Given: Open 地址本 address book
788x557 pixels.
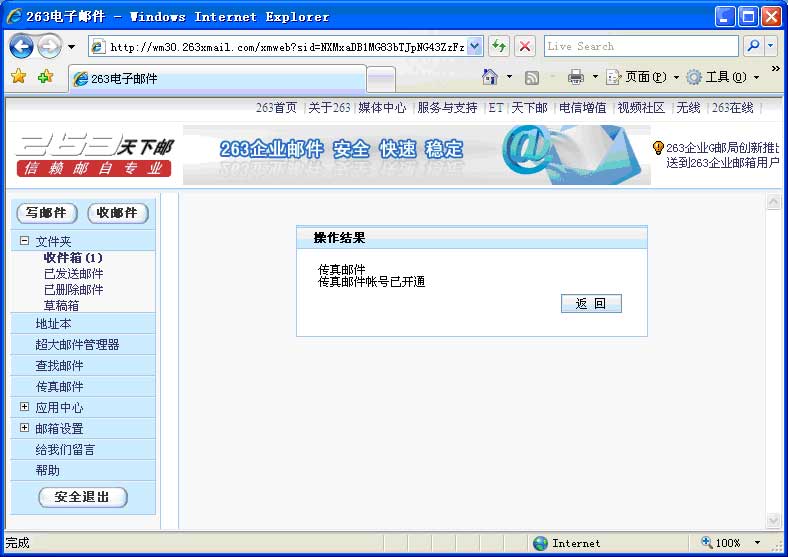Looking at the screenshot, I should pyautogui.click(x=53, y=324).
